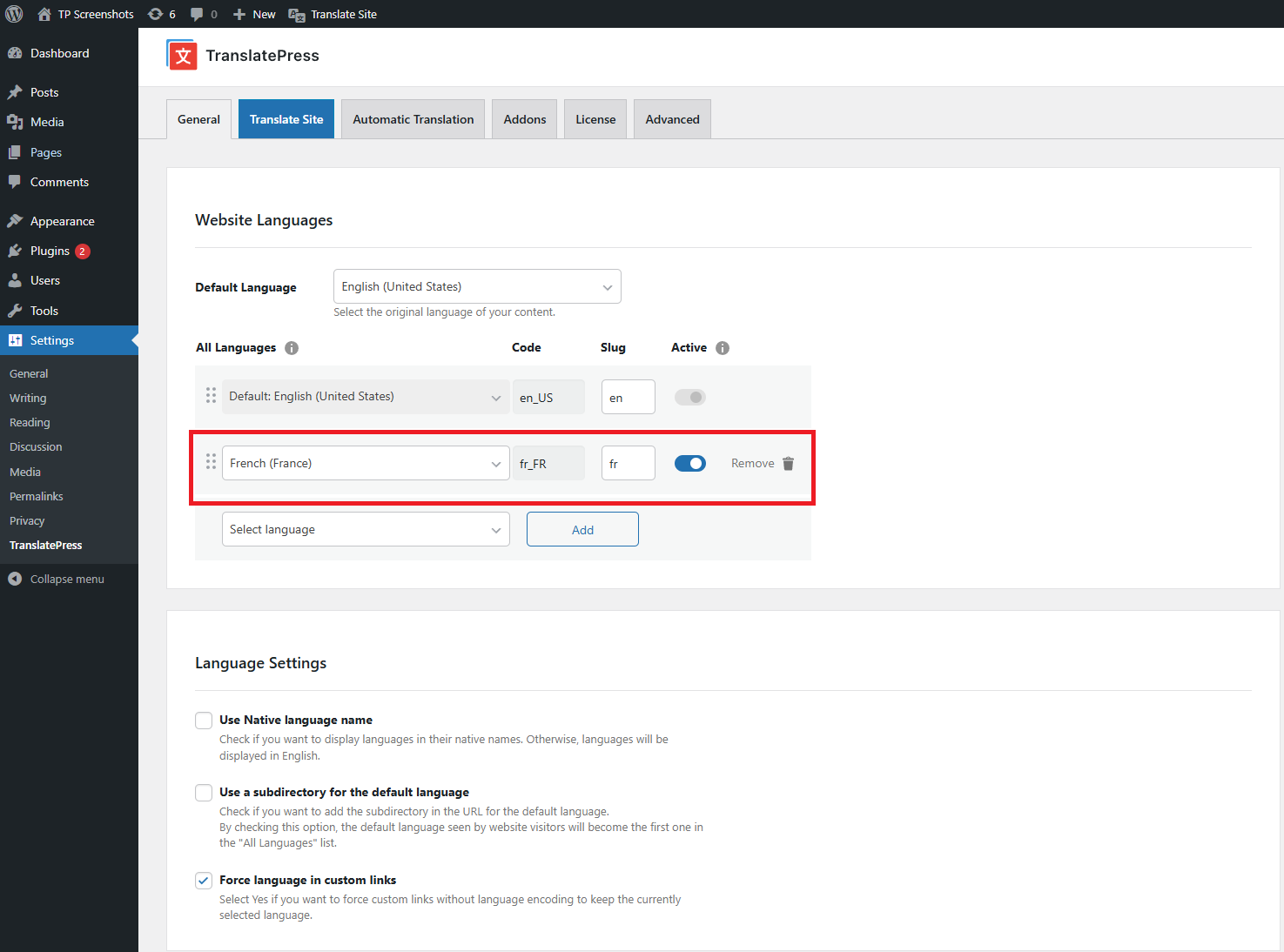Grab the drag handle on French row
The width and height of the screenshot is (1284, 952).
coord(211,462)
